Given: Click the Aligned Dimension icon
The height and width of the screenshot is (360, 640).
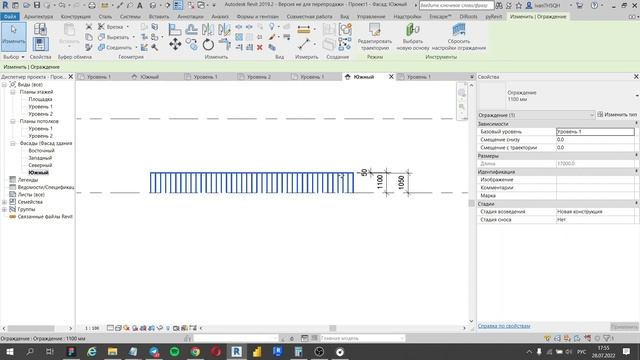Looking at the screenshot, I should point(304,44).
